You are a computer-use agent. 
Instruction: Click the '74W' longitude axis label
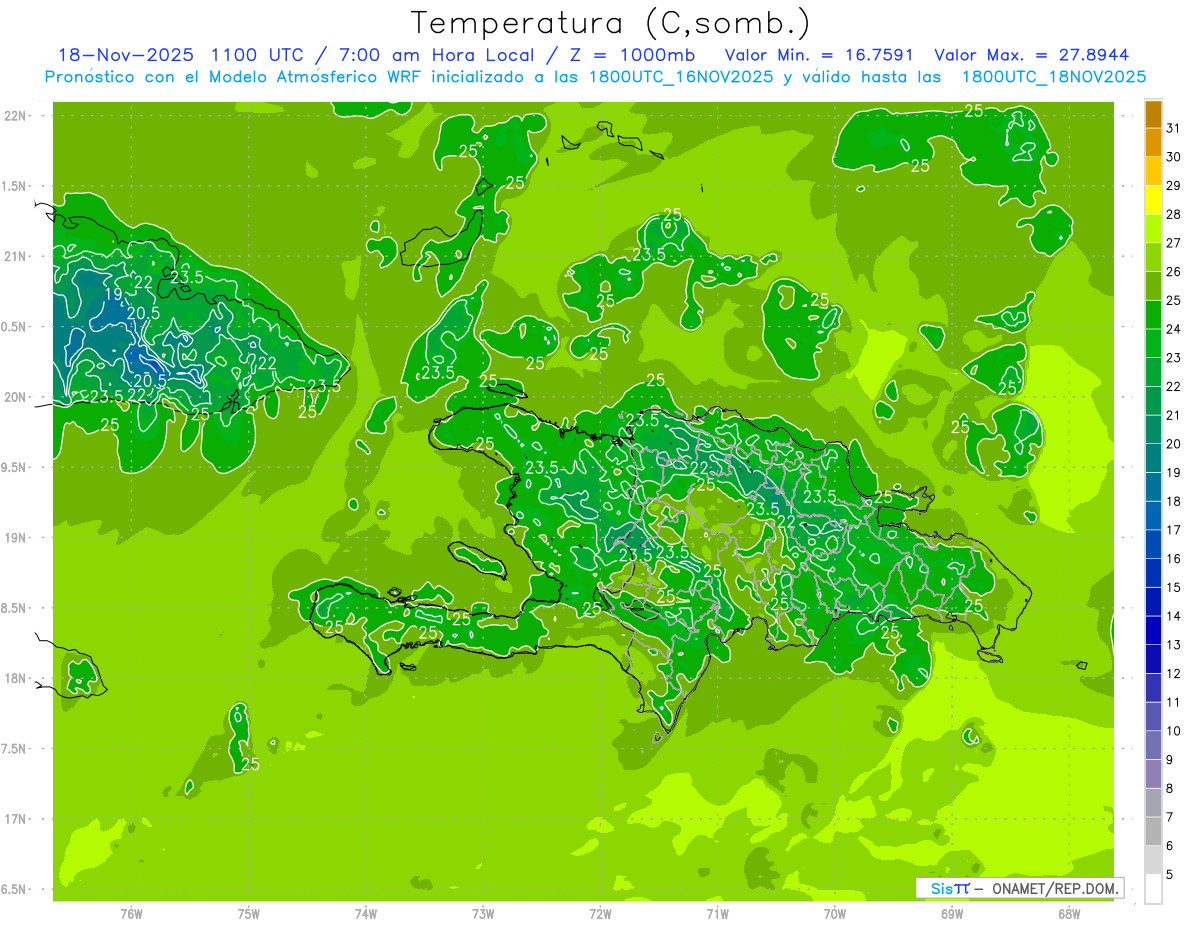366,914
